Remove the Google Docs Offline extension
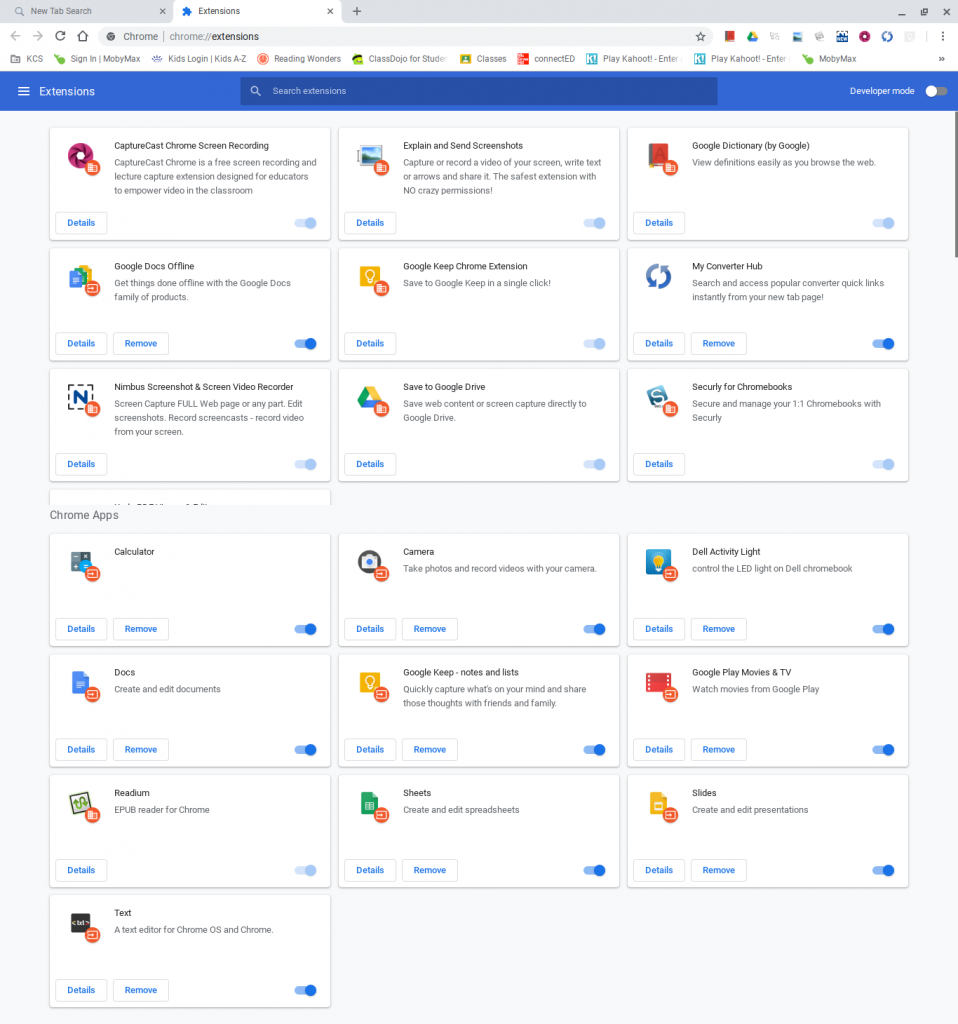 click(141, 344)
